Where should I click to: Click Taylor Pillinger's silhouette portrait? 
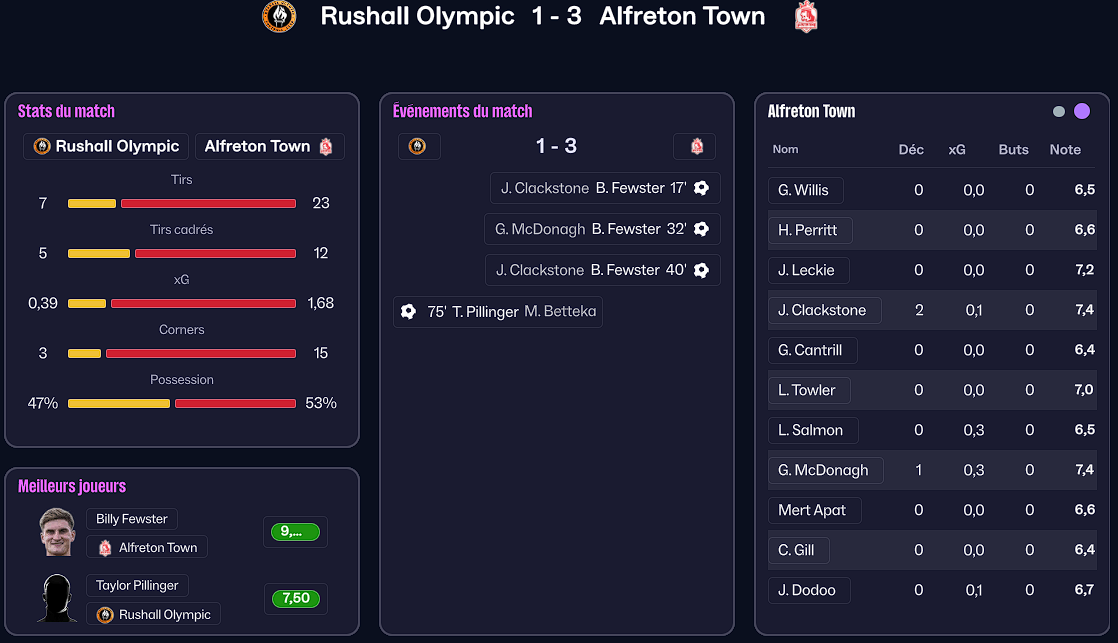[57, 599]
